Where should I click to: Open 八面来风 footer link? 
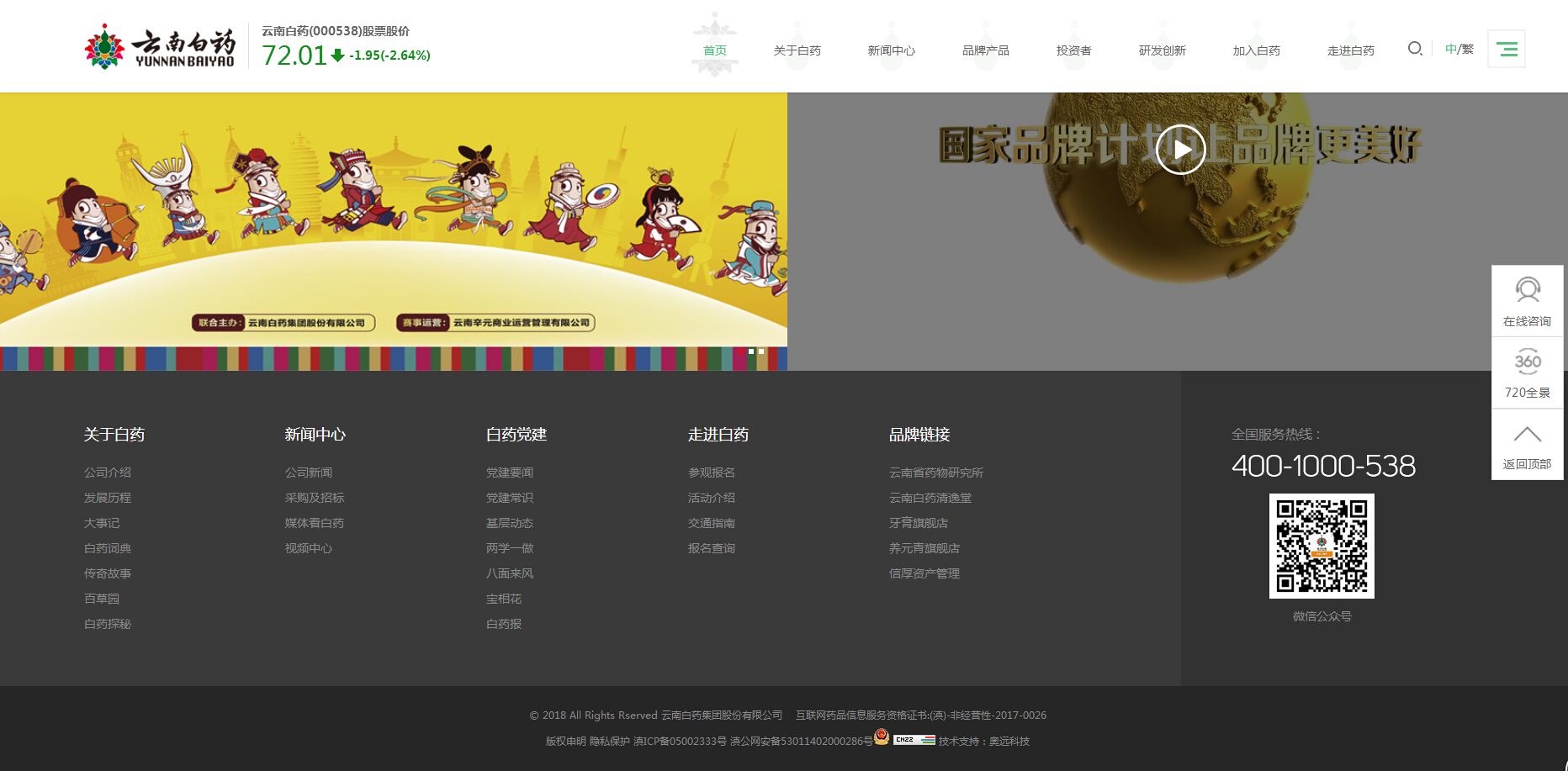pos(510,573)
